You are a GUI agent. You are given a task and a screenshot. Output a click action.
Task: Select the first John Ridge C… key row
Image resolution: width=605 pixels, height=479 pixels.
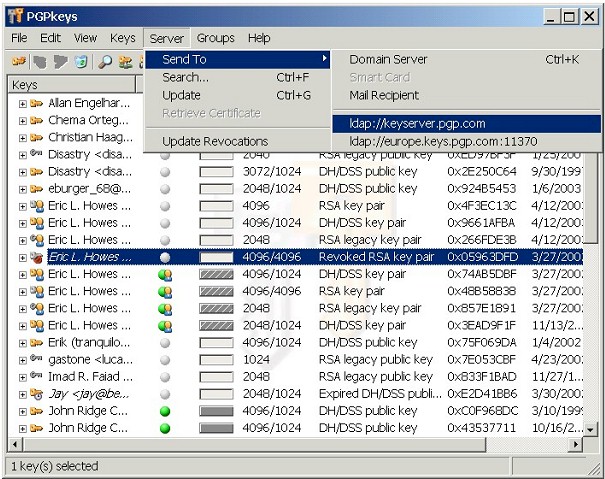click(296, 411)
